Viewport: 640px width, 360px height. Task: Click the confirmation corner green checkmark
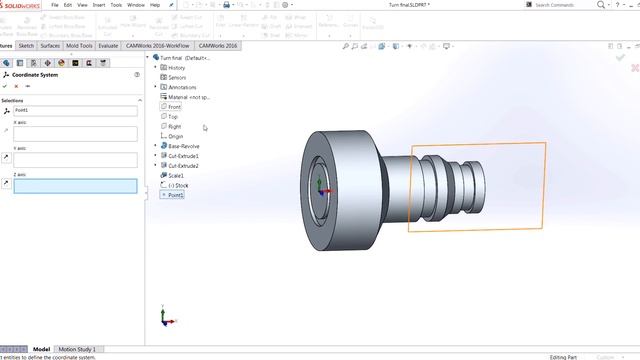[x=620, y=58]
